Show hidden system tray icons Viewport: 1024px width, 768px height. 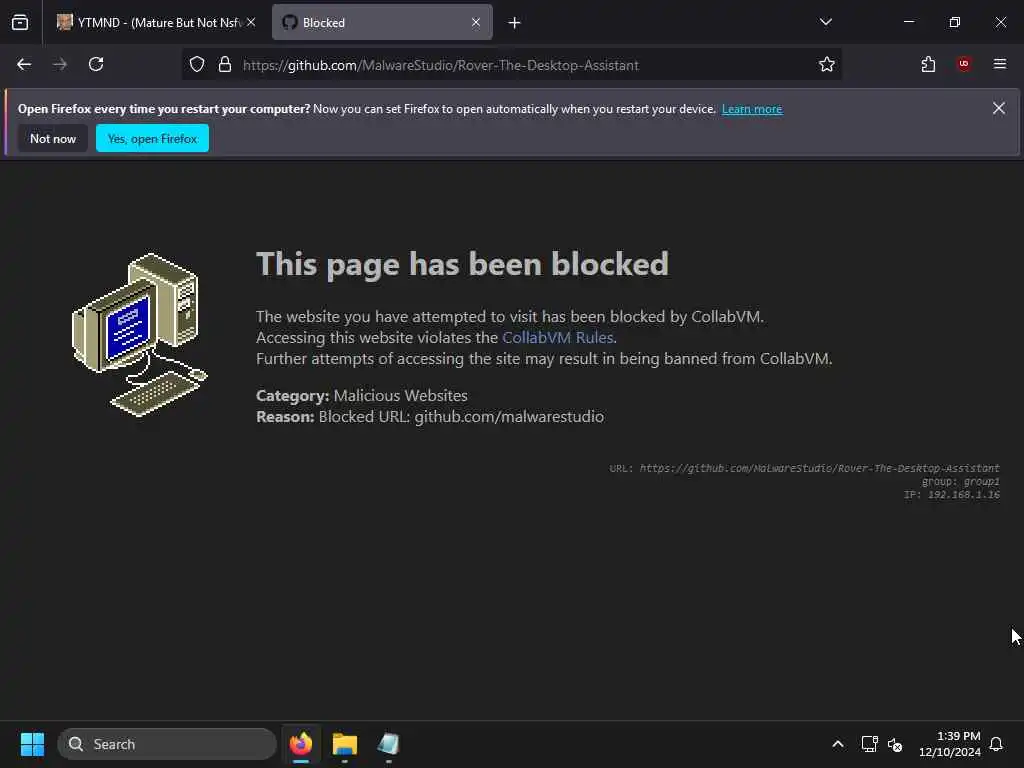click(838, 744)
